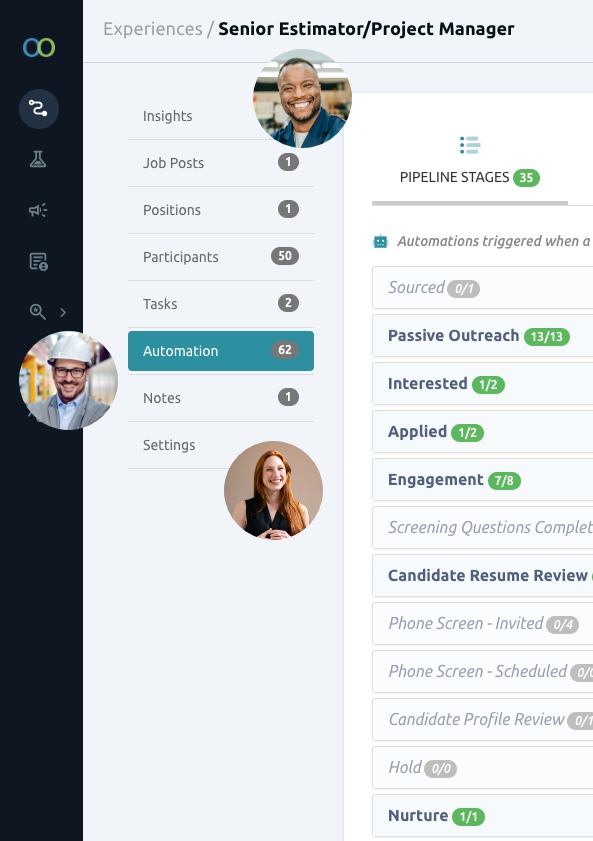Expand the Passive Outreach stage
The height and width of the screenshot is (841, 593).
tap(483, 336)
